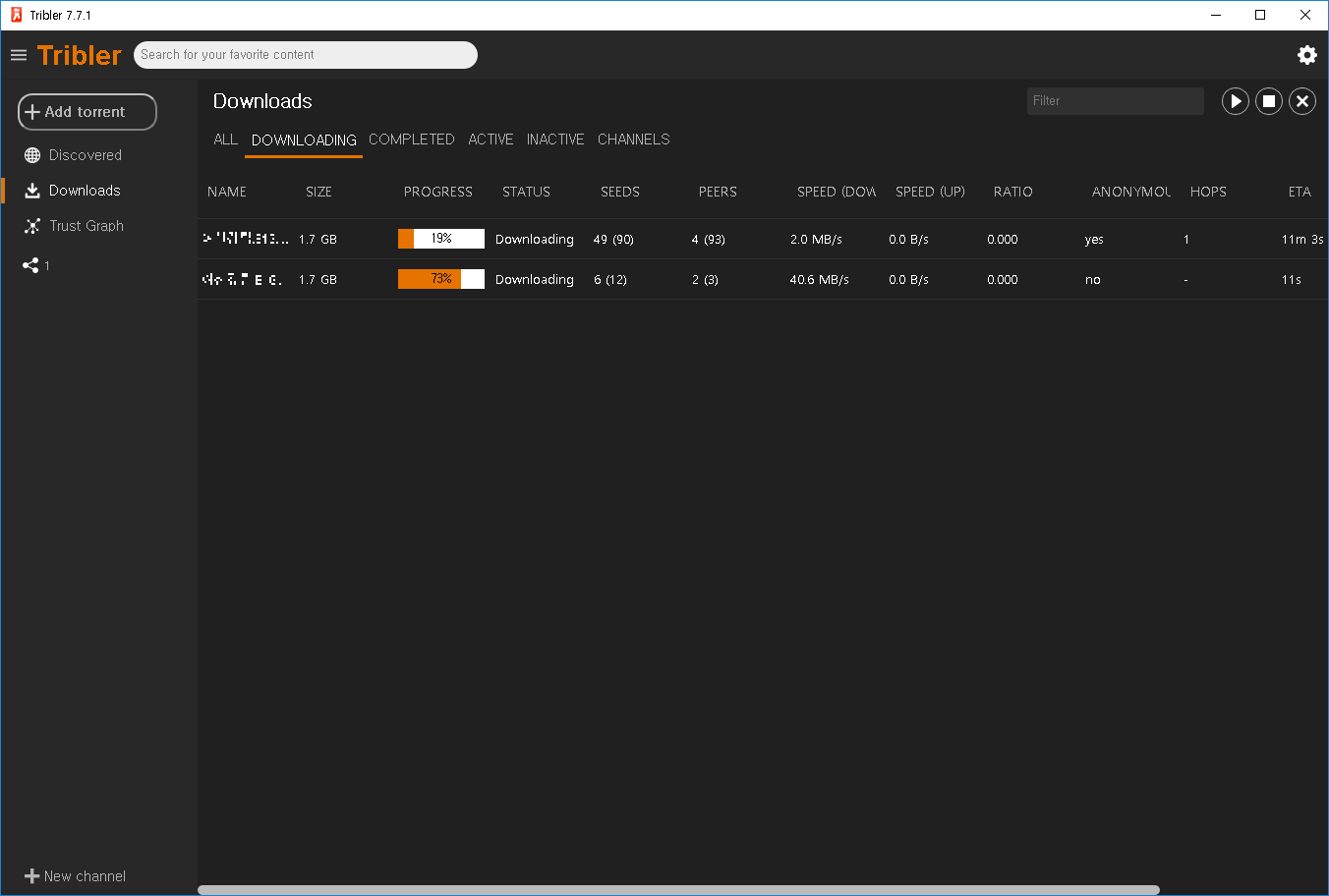Open the Trust Graph page
The width and height of the screenshot is (1329, 896).
coord(87,226)
